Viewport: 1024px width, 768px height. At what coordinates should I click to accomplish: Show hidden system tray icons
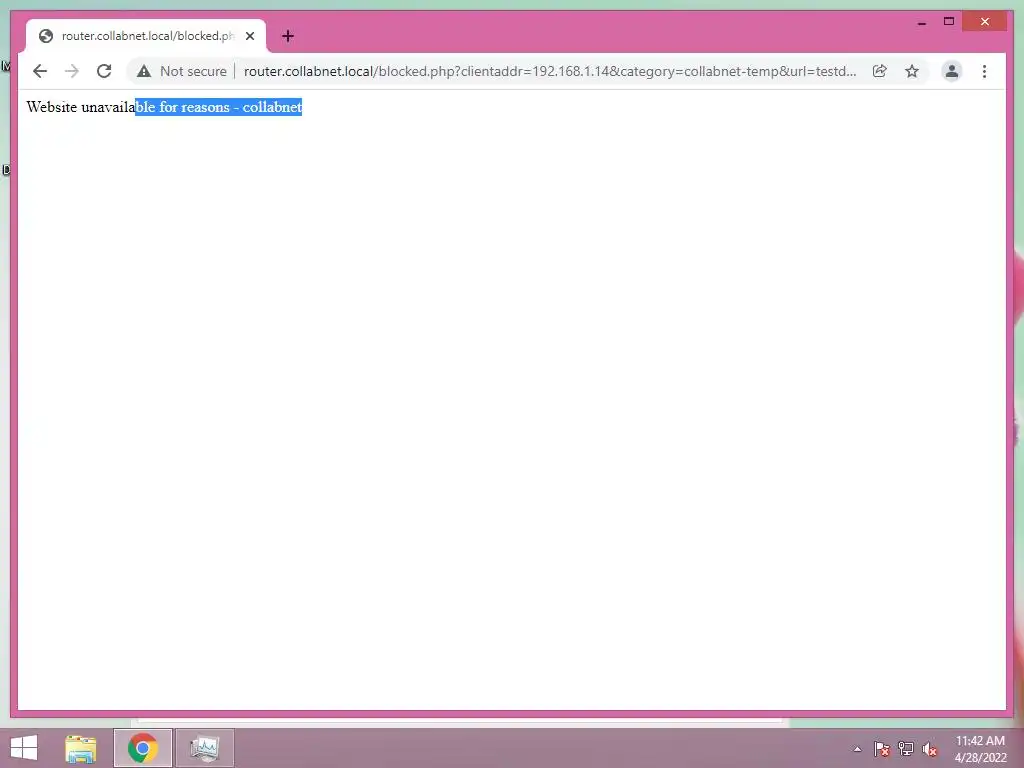pos(857,749)
